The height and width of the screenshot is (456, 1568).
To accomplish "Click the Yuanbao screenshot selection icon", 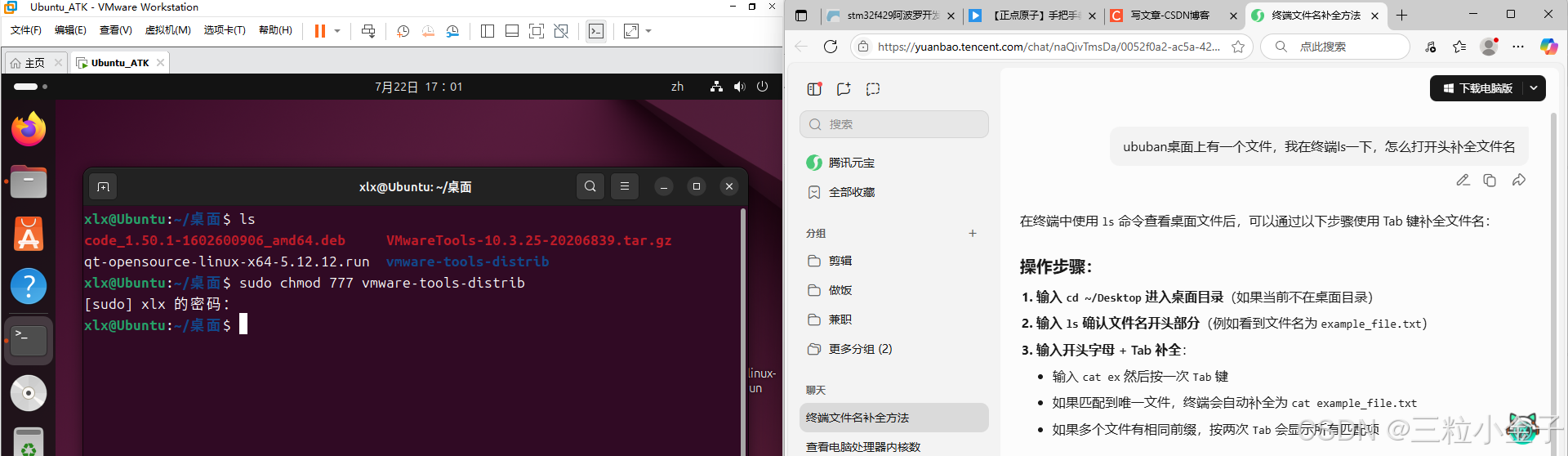I will coord(873,89).
